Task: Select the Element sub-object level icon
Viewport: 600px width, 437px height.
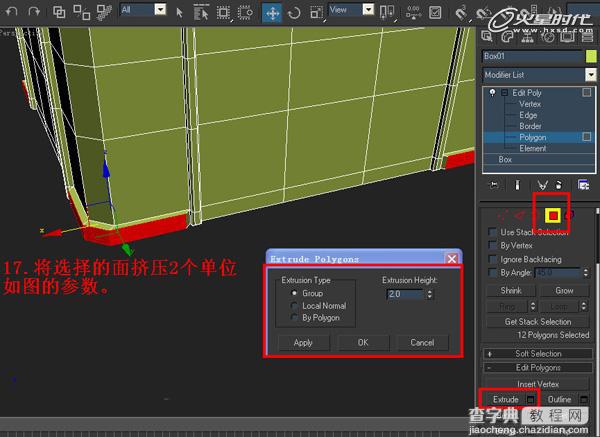Action: (x=569, y=216)
